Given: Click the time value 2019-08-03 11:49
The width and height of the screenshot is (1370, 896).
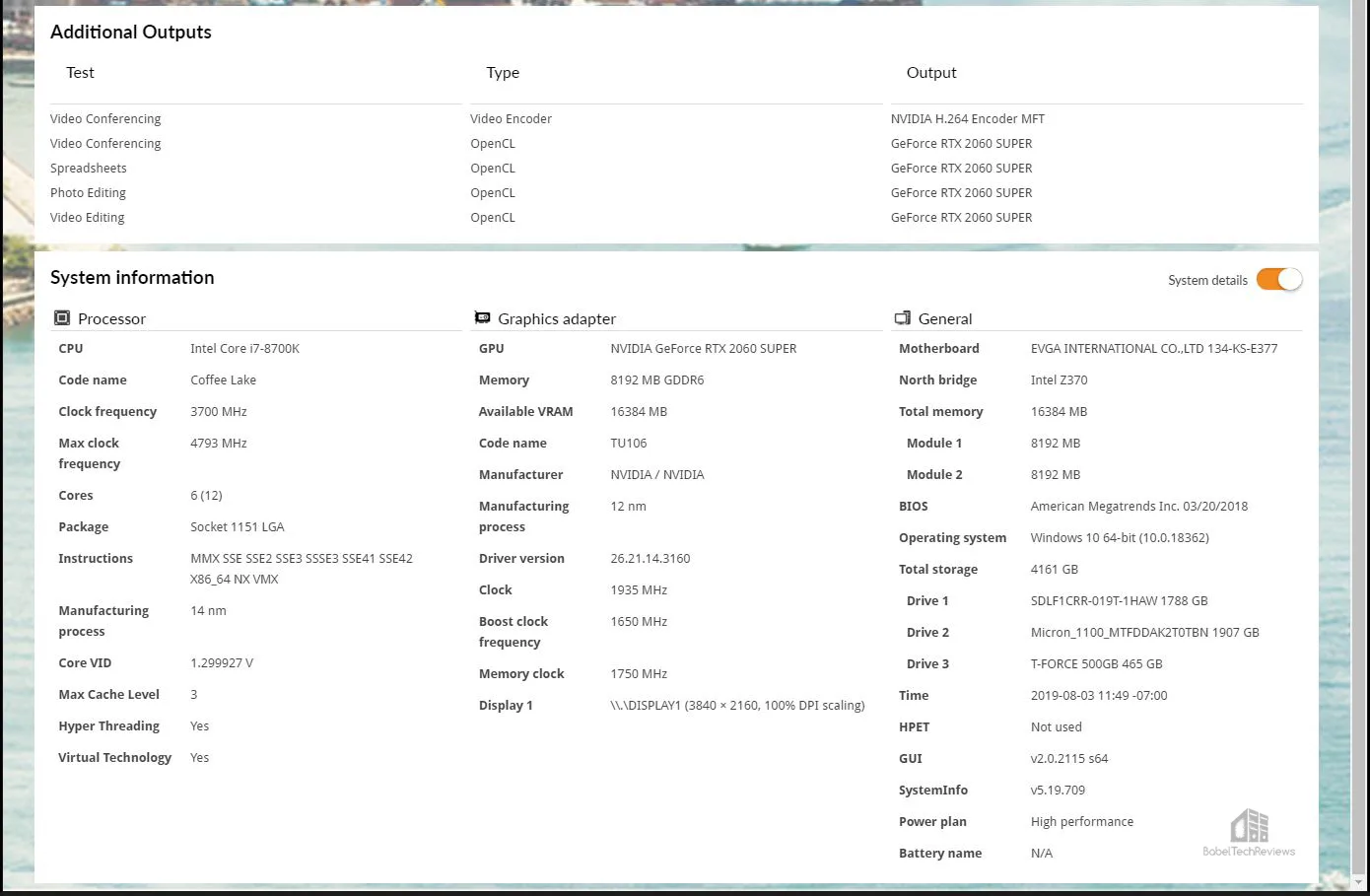Looking at the screenshot, I should [x=1099, y=696].
